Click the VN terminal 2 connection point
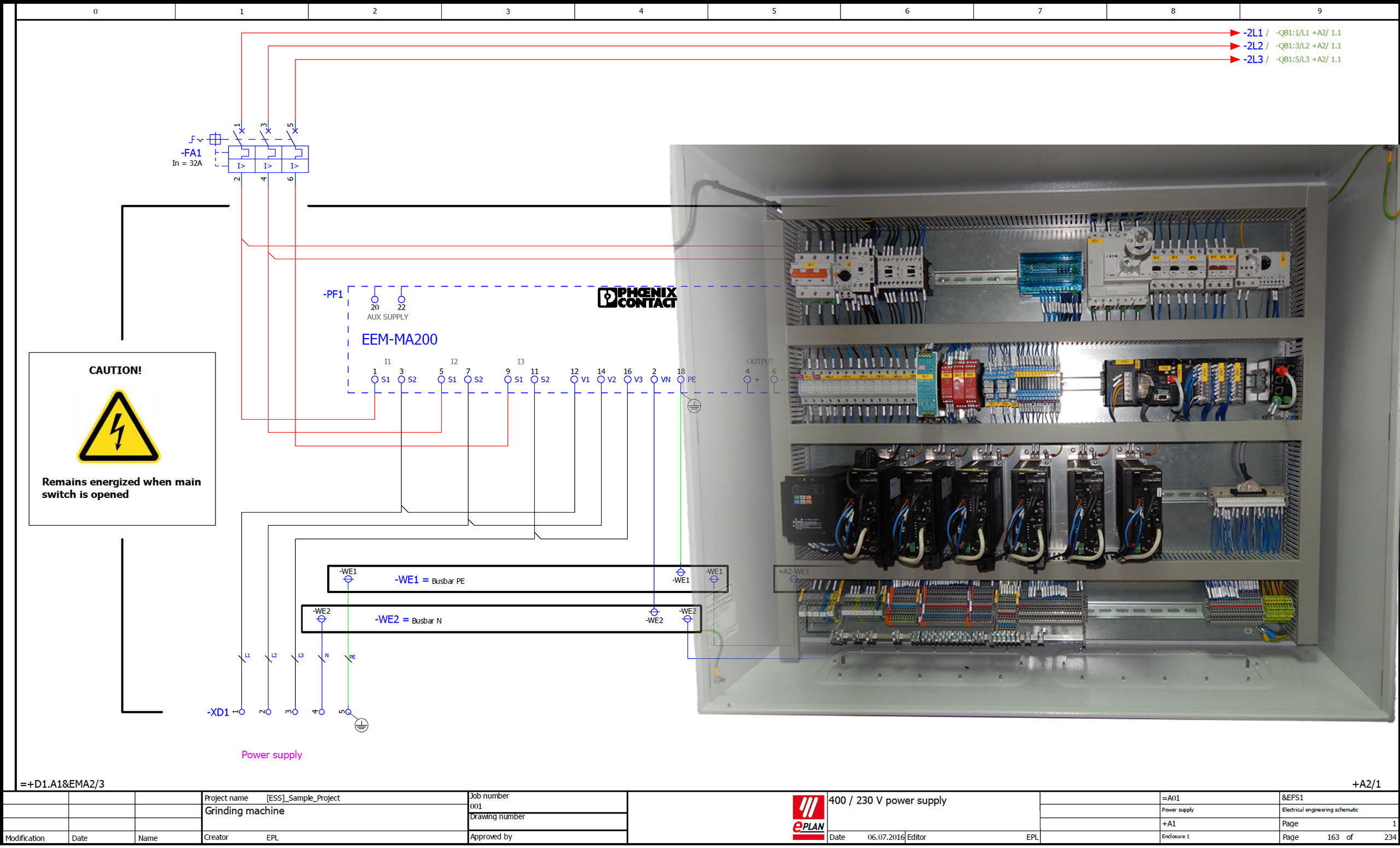The height and width of the screenshot is (848, 1400). click(654, 379)
